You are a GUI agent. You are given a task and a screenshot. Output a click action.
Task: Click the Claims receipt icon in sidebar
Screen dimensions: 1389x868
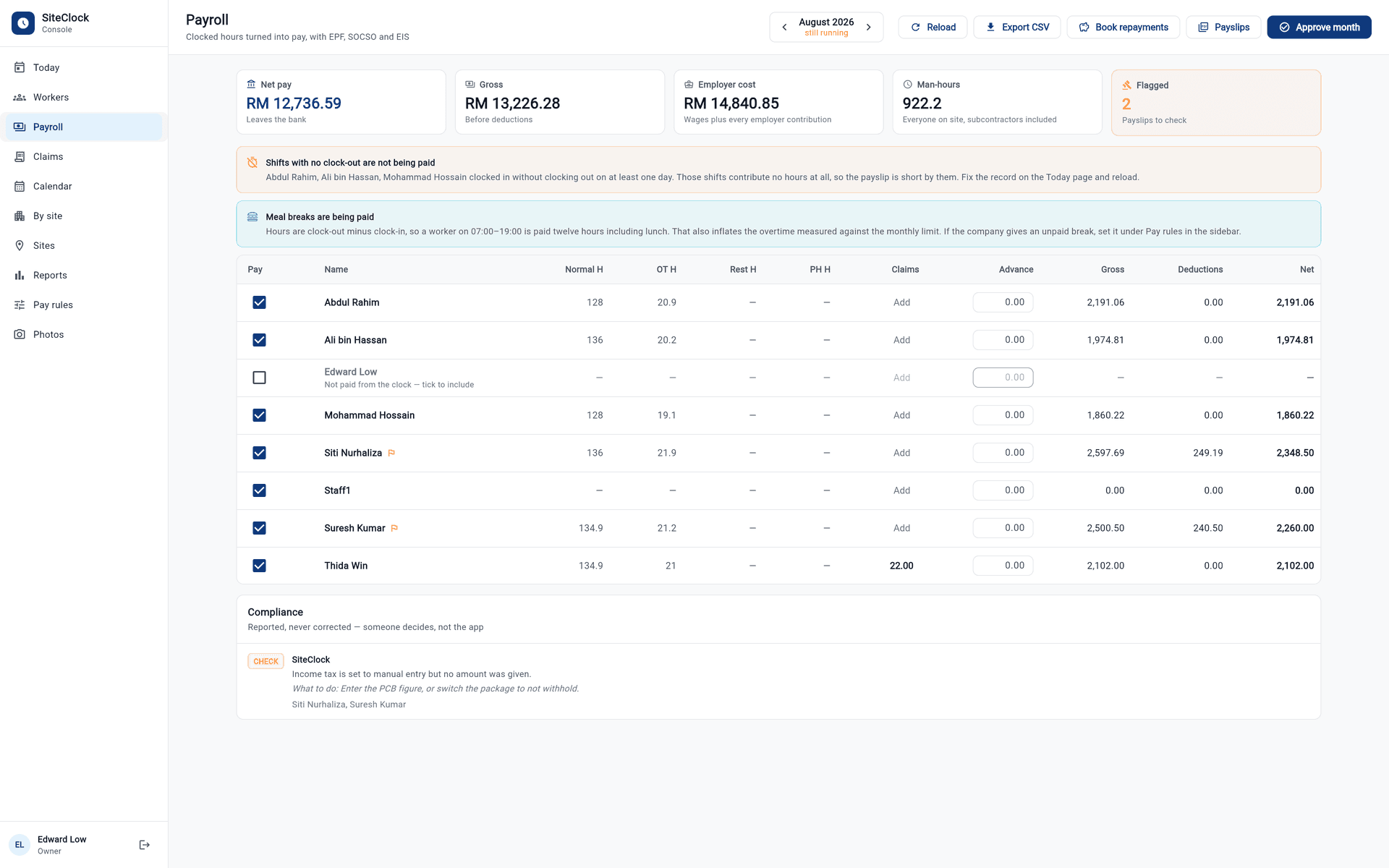coord(20,156)
